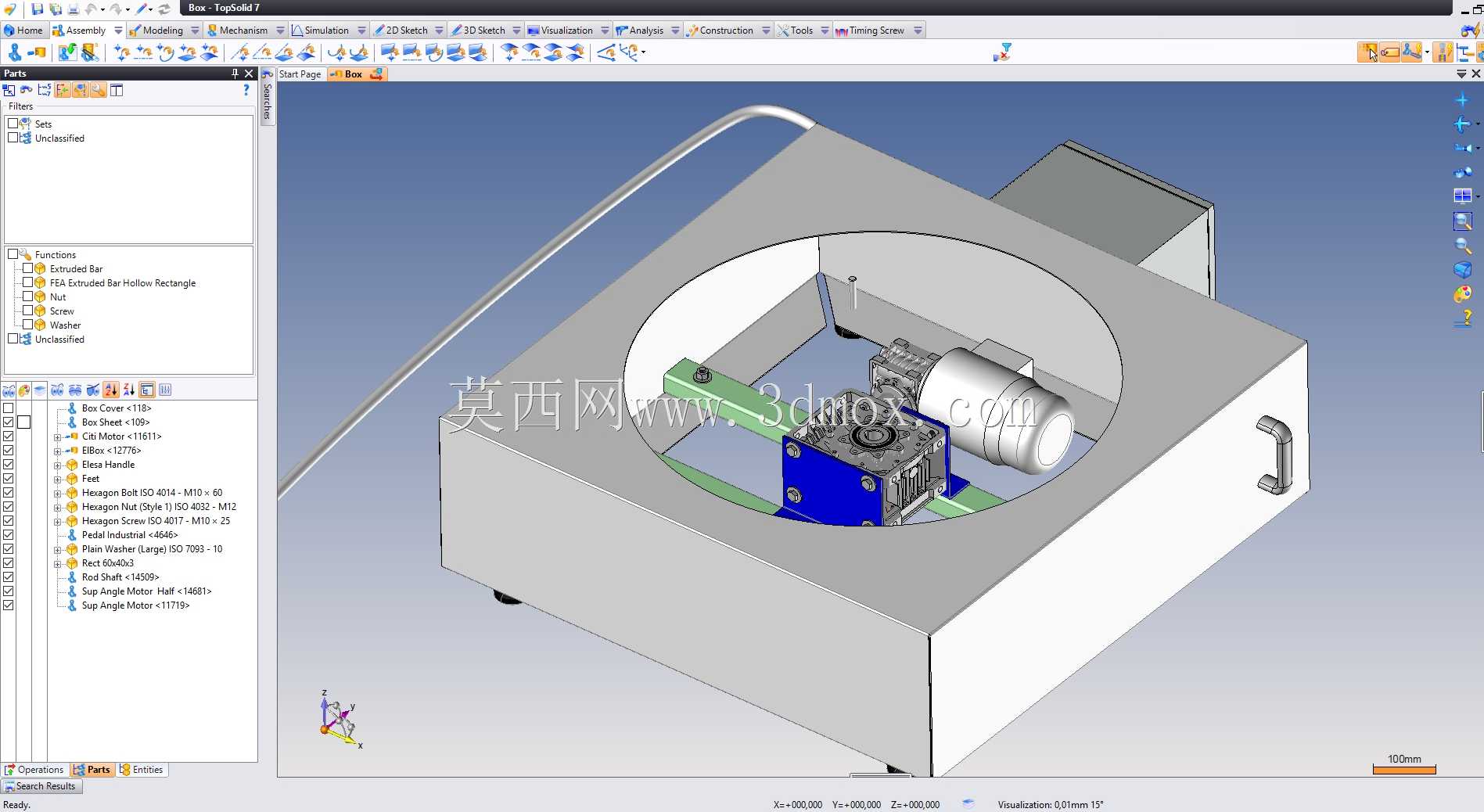Click the orange selection cursor icon, top right

click(1367, 52)
